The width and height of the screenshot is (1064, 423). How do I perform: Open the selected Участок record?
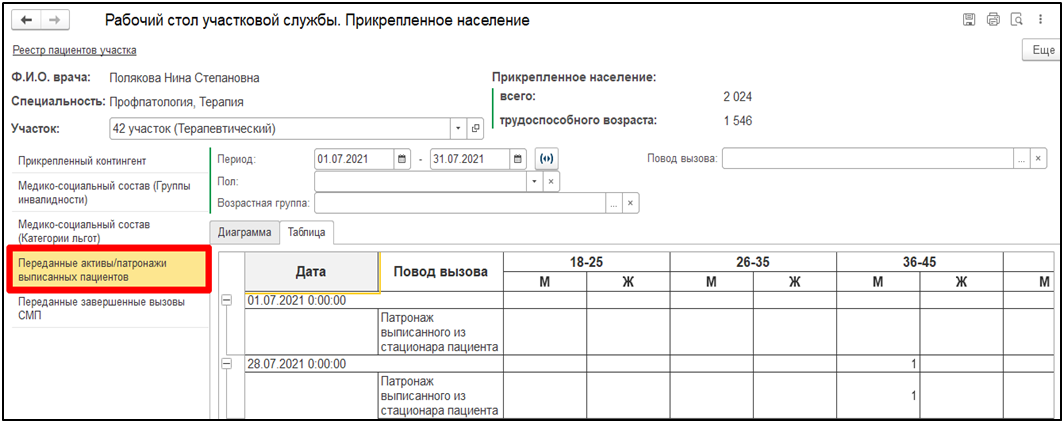tap(476, 129)
